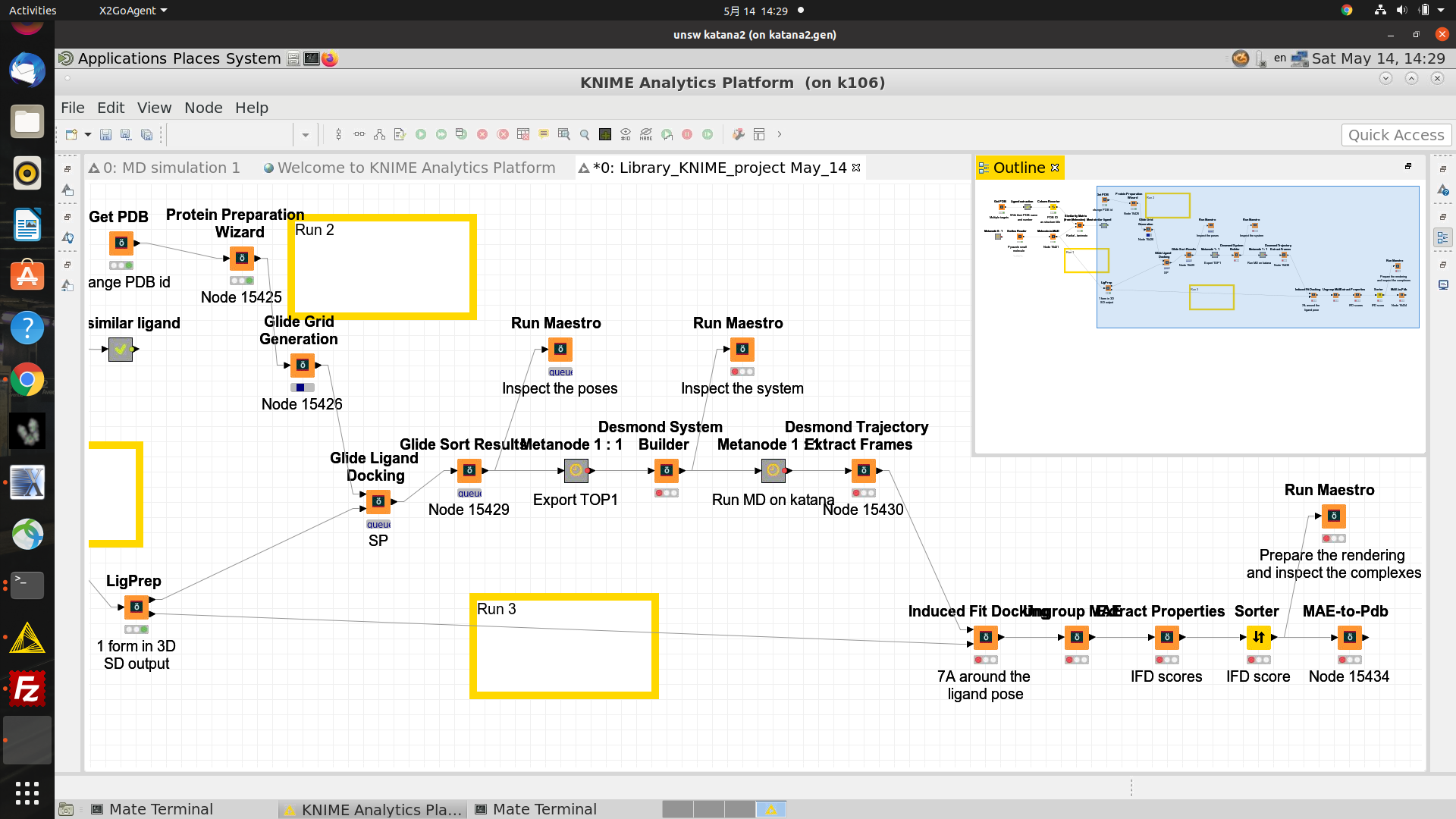Screen dimensions: 1456x819
Task: Click the Add node annotation comment icon
Action: coord(543,134)
